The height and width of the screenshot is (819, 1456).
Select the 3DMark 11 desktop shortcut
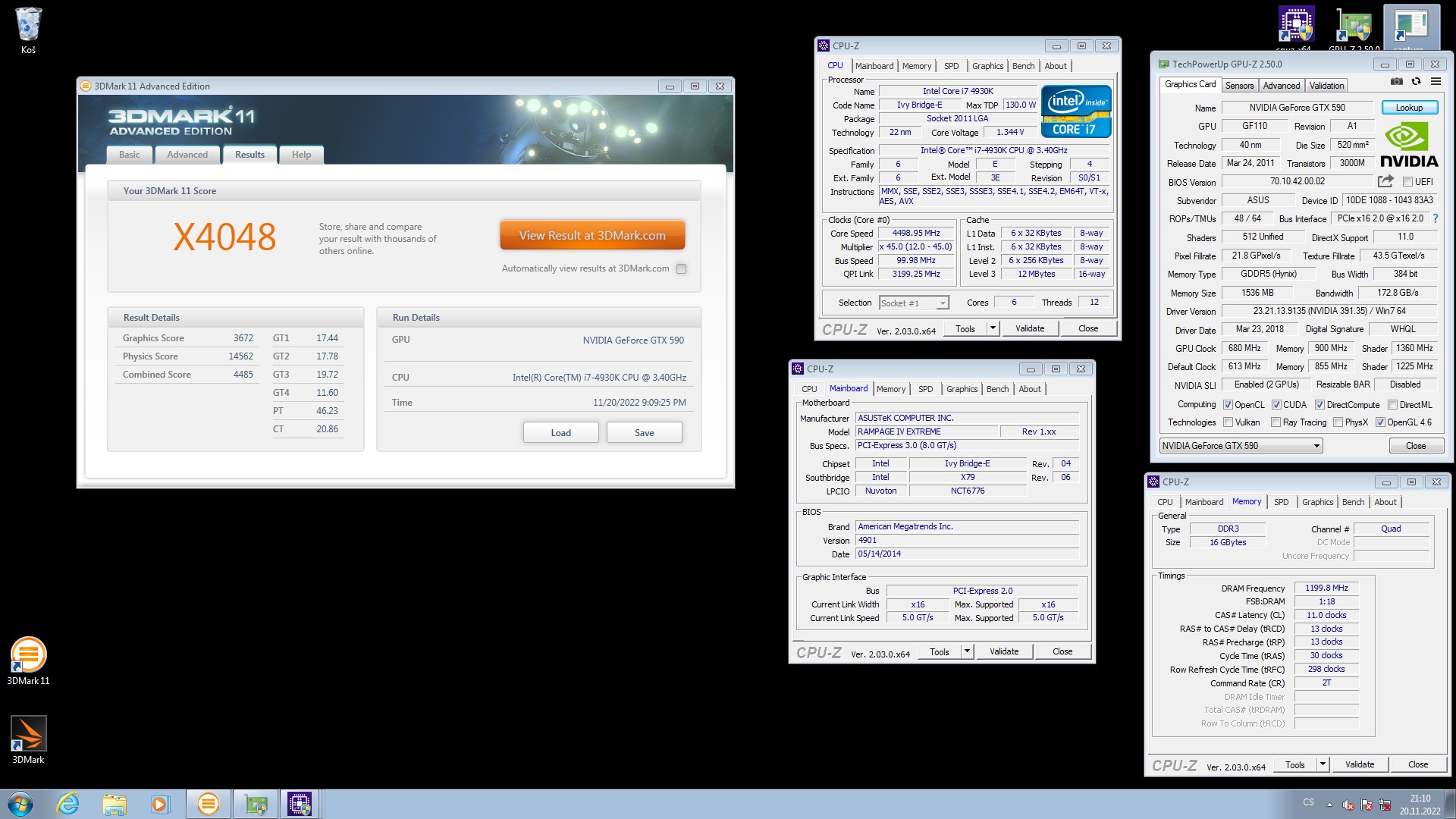(x=28, y=661)
